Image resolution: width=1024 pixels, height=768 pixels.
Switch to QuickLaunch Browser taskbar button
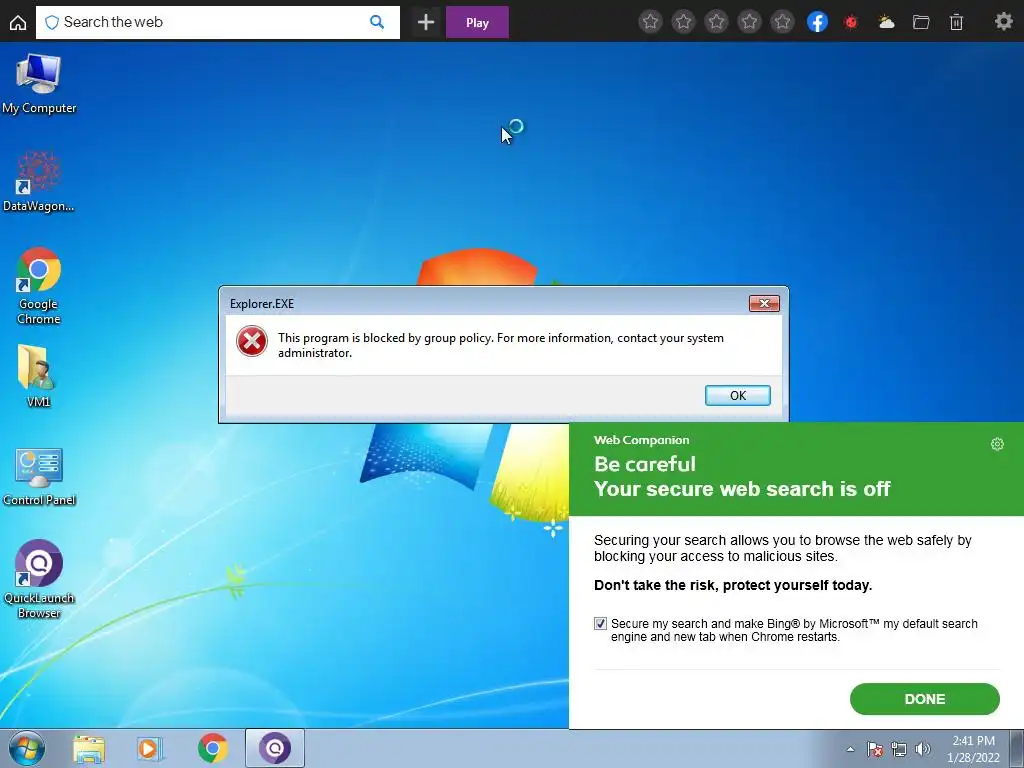(x=275, y=748)
